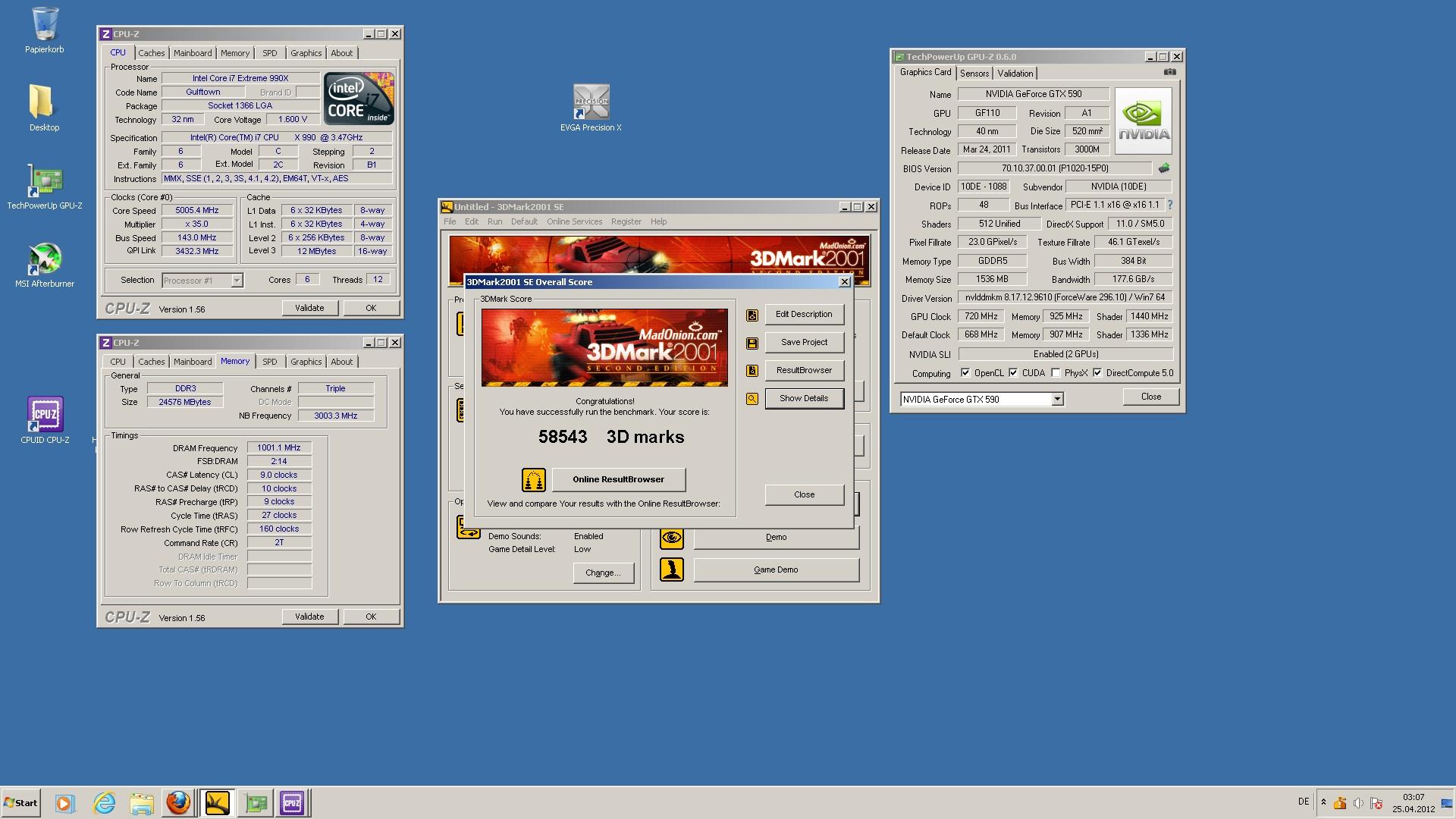Click the magnifier Show Details icon
The height and width of the screenshot is (819, 1456).
(752, 399)
